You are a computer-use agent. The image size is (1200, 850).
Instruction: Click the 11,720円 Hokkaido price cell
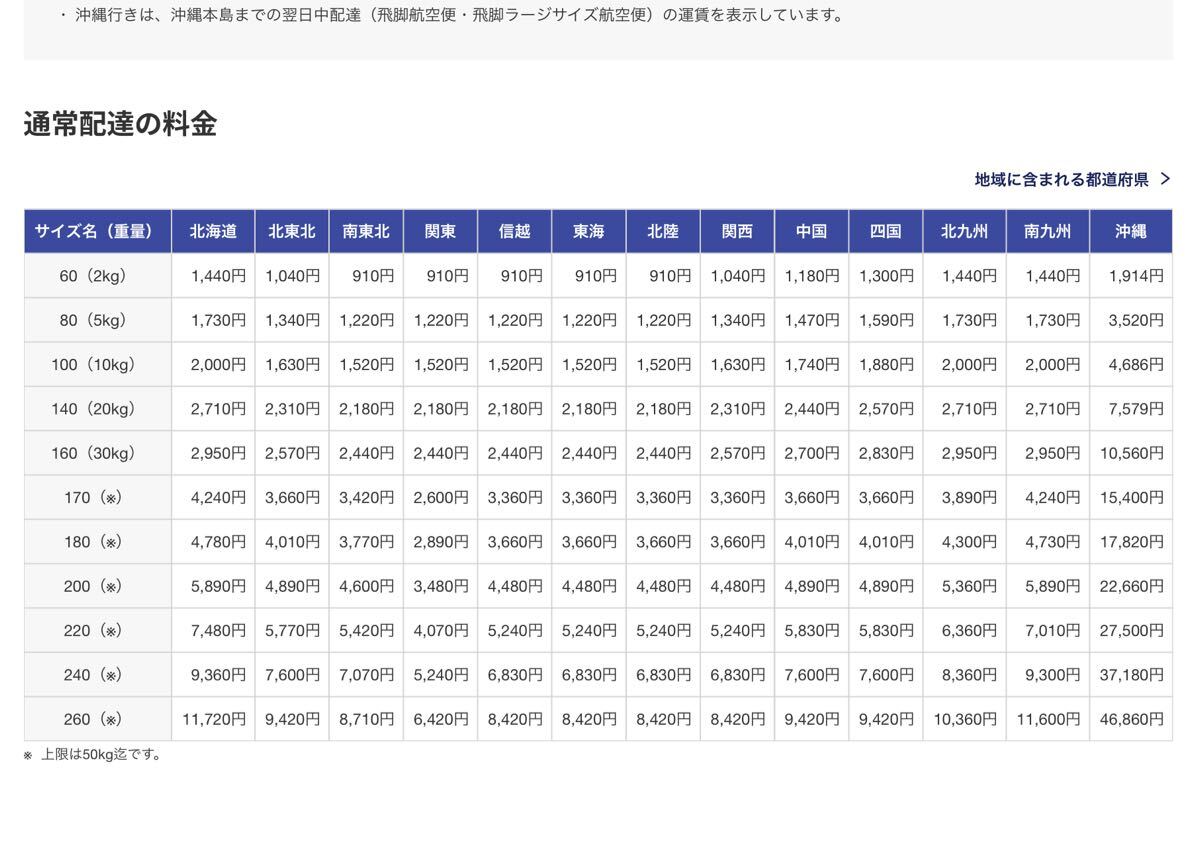(x=214, y=719)
